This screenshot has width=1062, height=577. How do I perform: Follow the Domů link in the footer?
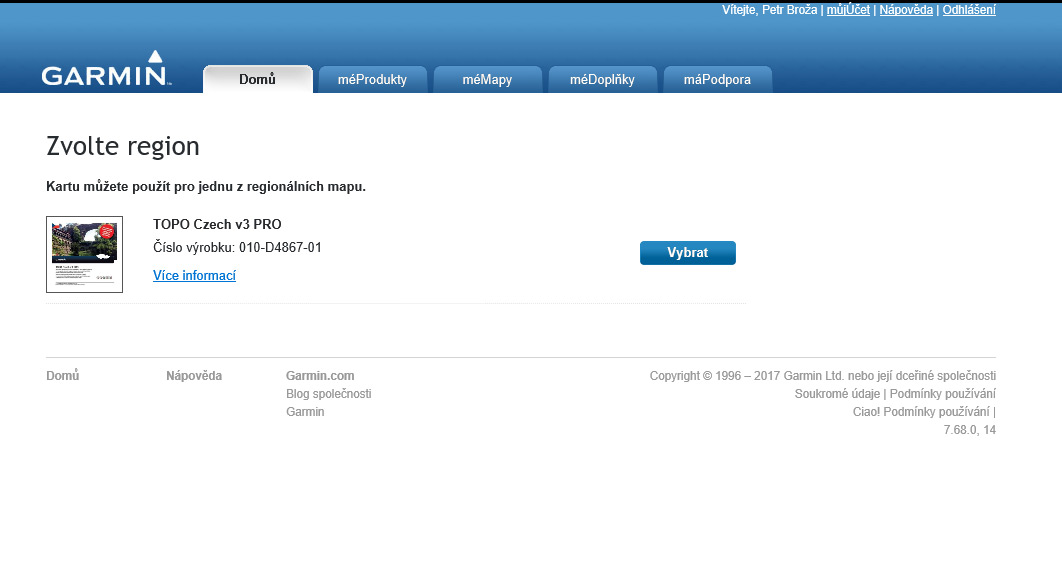[62, 375]
